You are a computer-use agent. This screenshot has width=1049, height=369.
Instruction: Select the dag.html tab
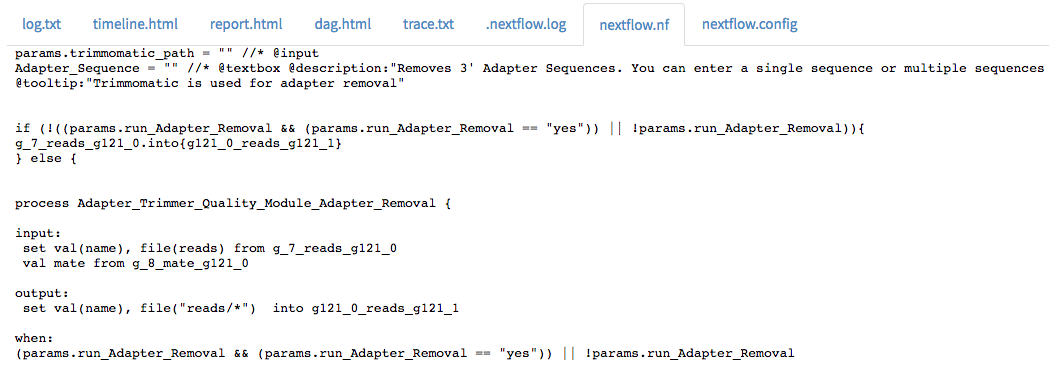click(x=343, y=25)
